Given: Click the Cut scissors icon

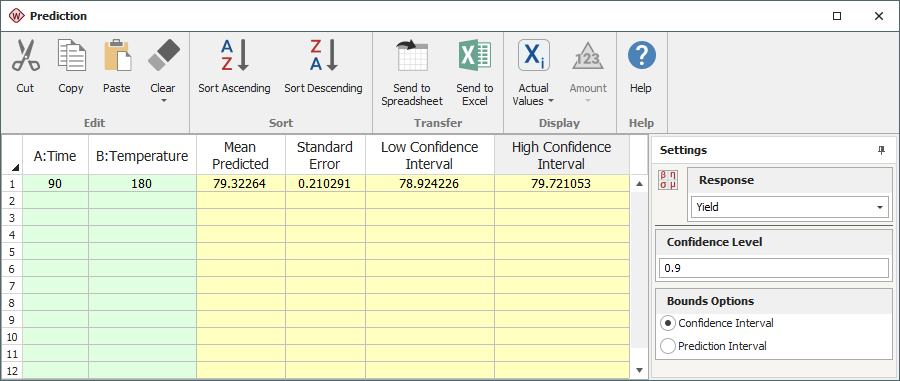Looking at the screenshot, I should 25,56.
